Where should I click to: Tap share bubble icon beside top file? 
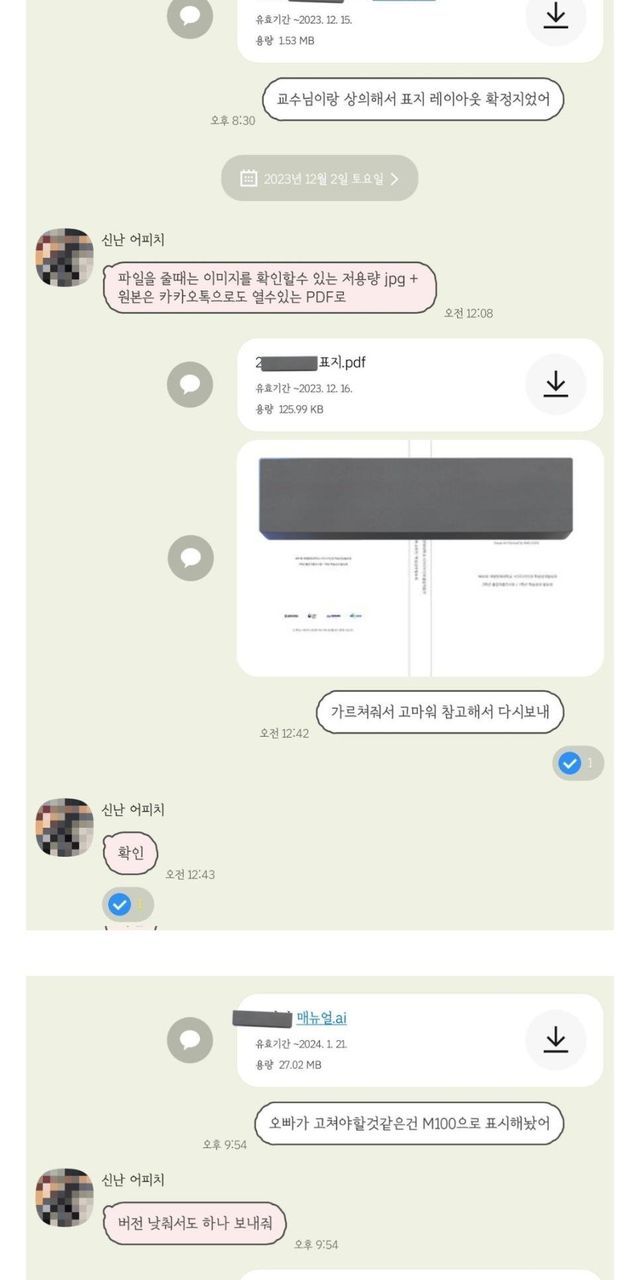tap(190, 16)
